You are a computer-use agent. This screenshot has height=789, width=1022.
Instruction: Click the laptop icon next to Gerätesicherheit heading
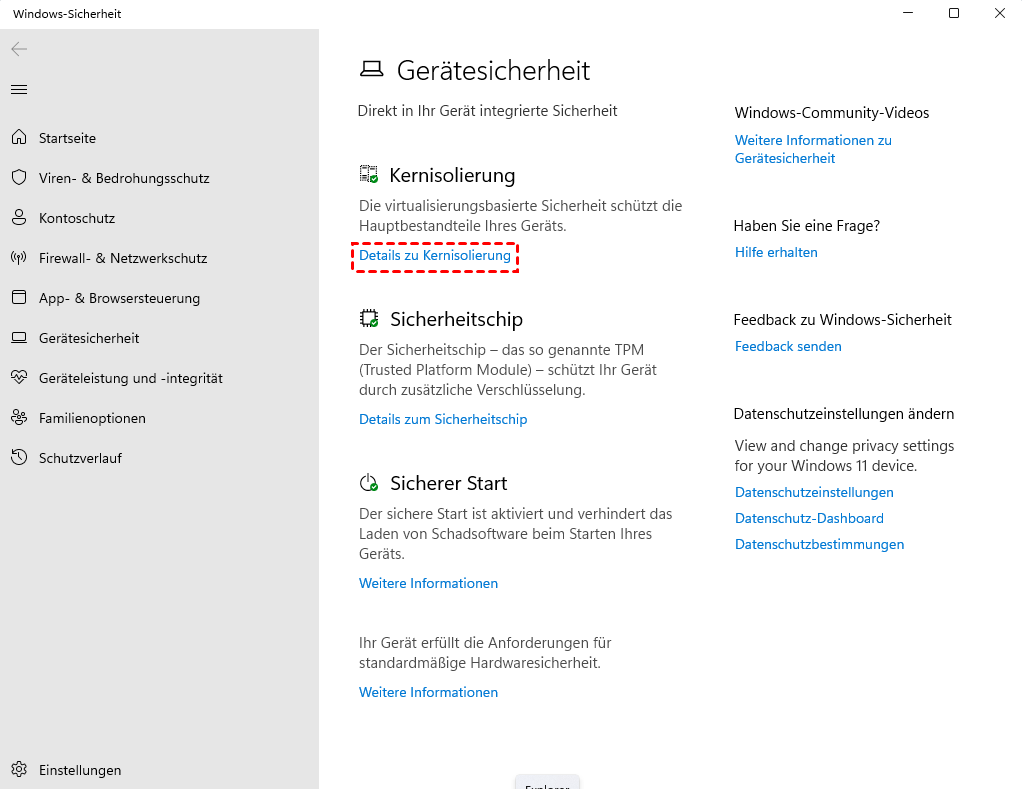372,69
